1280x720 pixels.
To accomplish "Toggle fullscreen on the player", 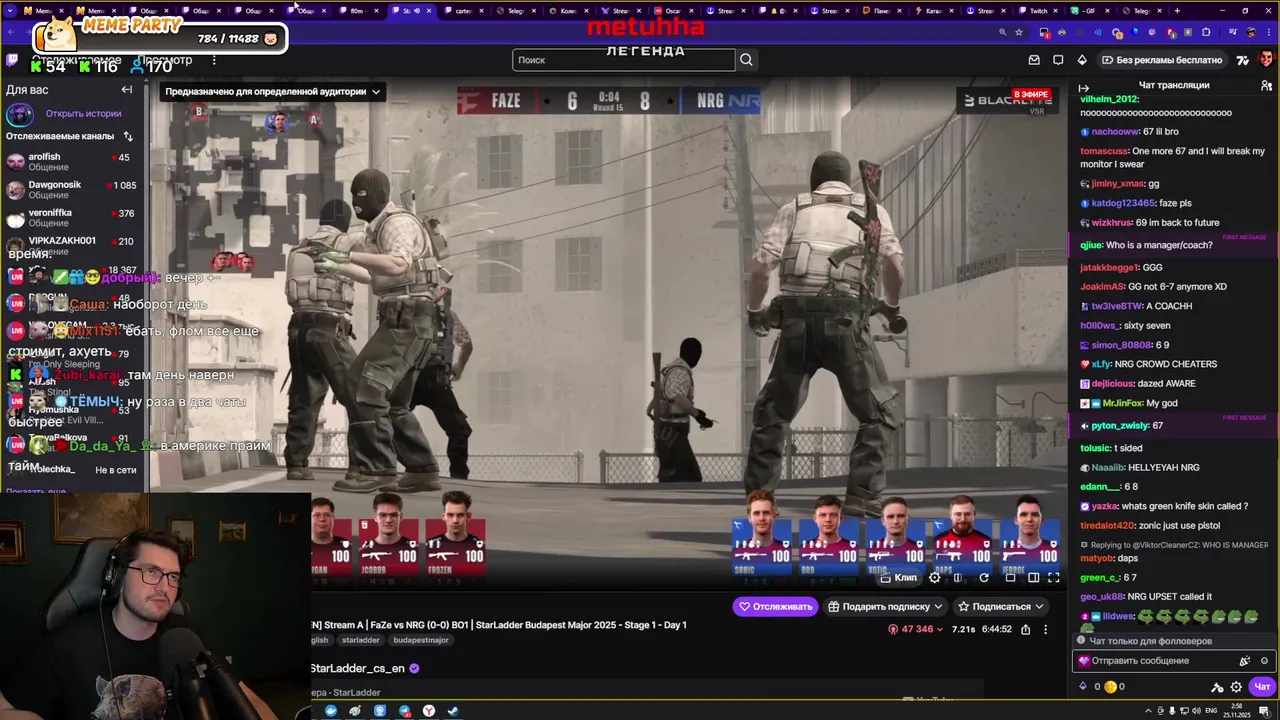I will click(1053, 578).
